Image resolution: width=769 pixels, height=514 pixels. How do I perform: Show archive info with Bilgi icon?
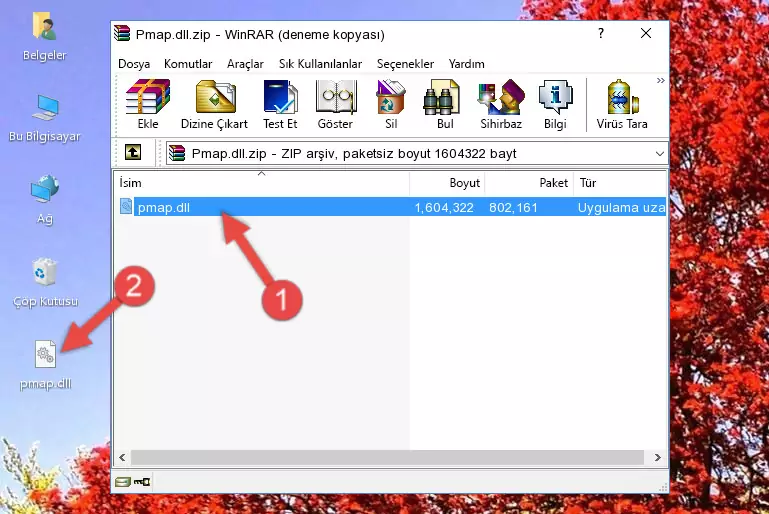tap(555, 104)
